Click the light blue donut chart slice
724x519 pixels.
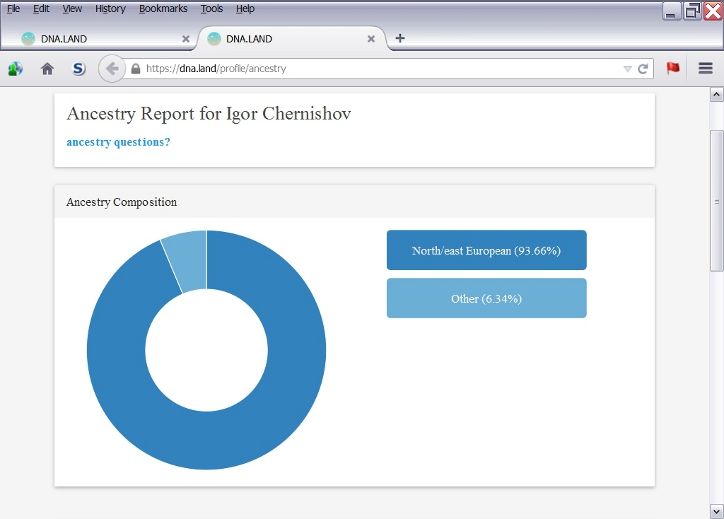[187, 261]
